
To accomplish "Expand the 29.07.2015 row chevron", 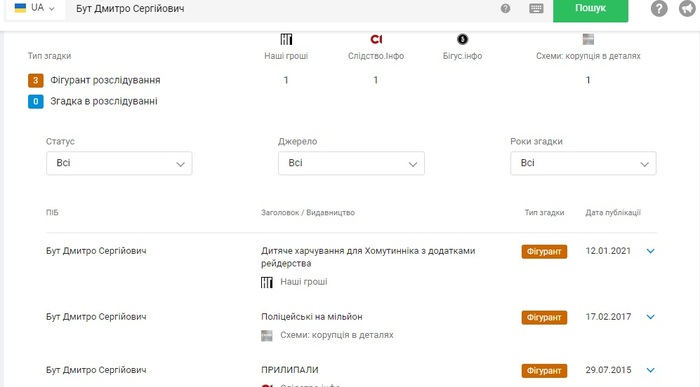I will (x=650, y=370).
